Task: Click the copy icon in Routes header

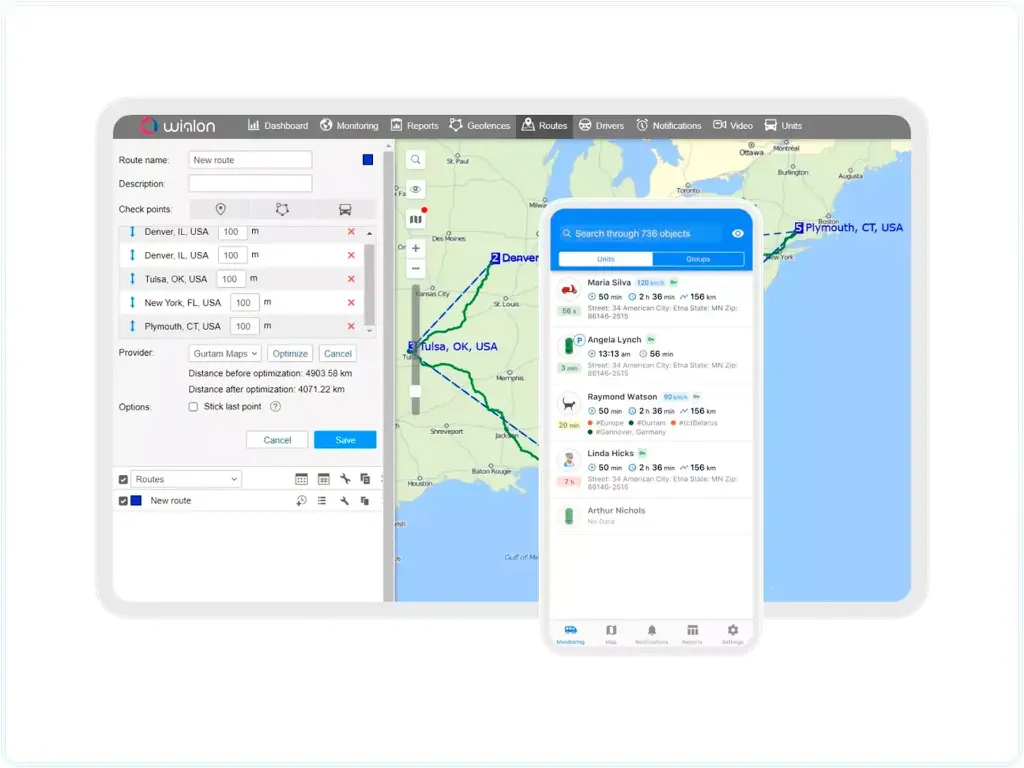Action: 365,479
